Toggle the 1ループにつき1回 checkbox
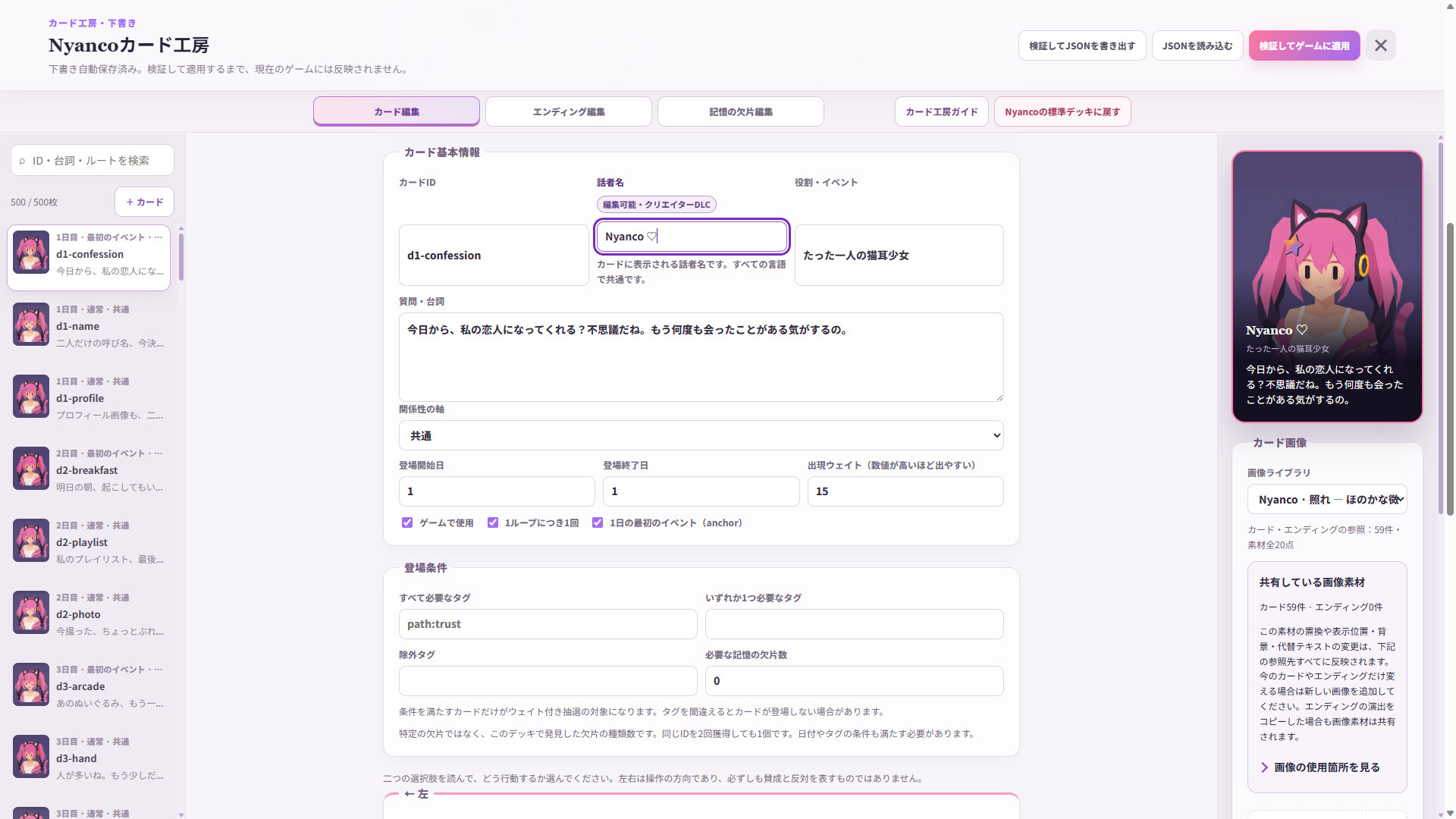The width and height of the screenshot is (1456, 819). pyautogui.click(x=493, y=522)
